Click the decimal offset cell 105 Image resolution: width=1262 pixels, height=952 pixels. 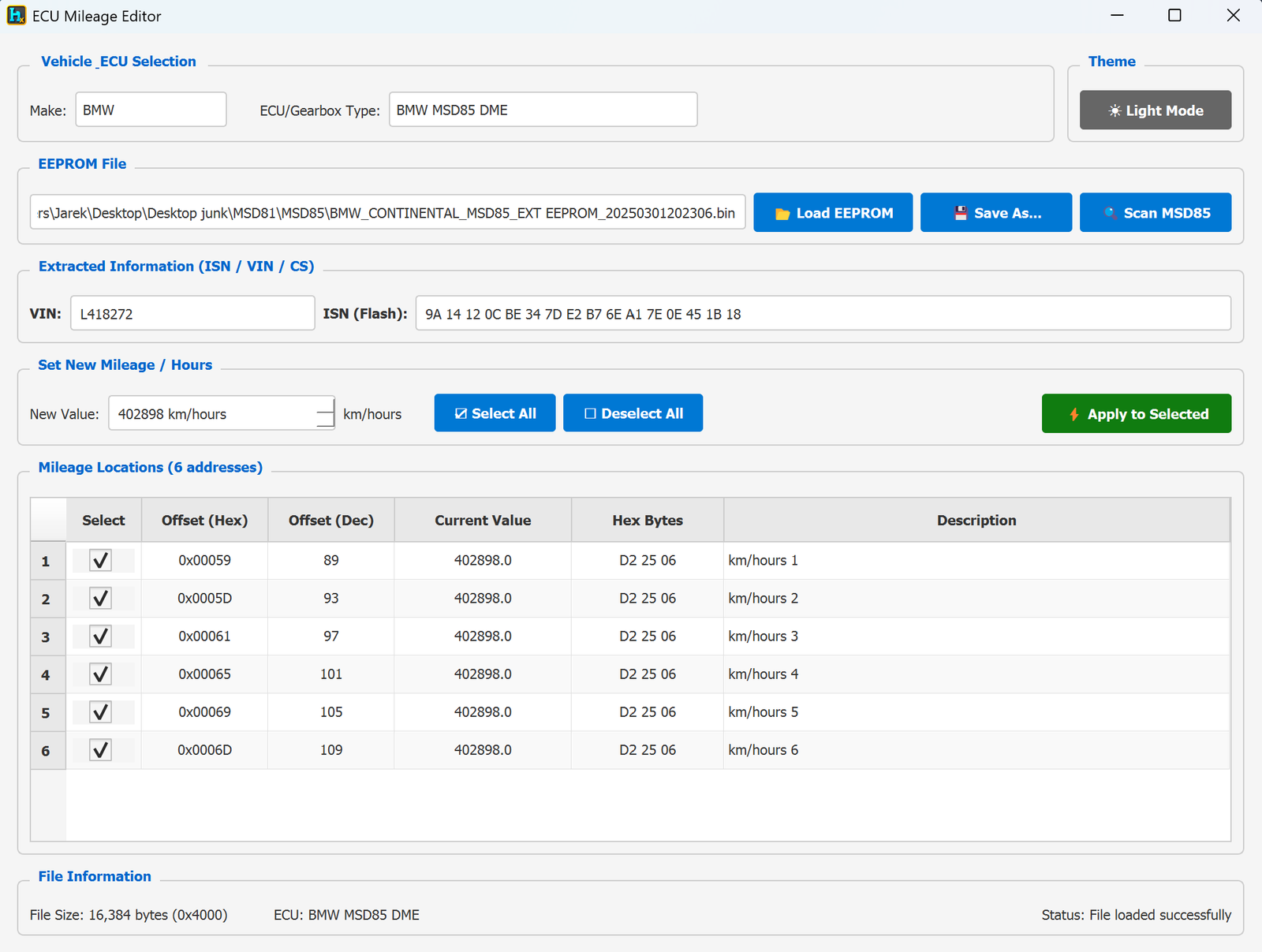[331, 712]
